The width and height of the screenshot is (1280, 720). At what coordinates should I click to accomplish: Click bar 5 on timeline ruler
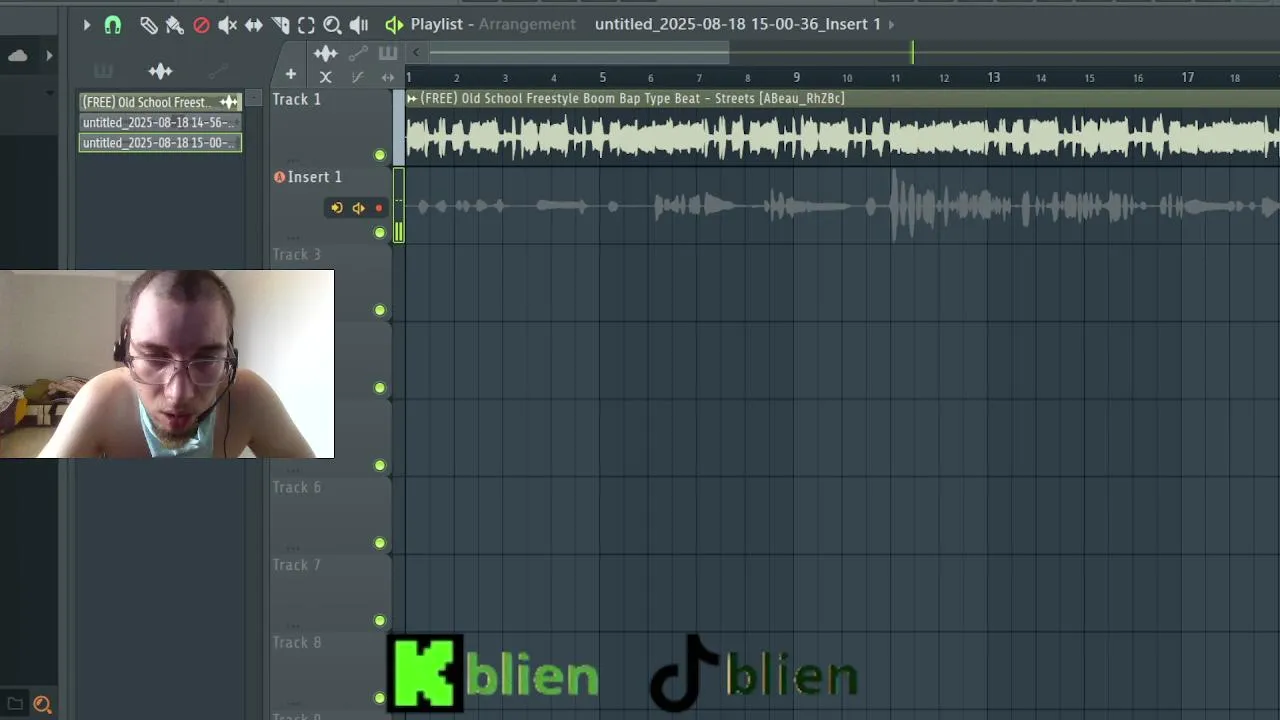pos(602,77)
